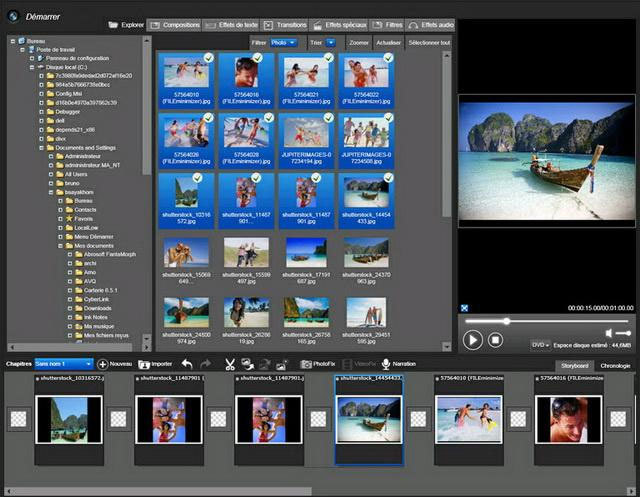Mute the preview volume speaker
The width and height of the screenshot is (640, 497).
608,333
